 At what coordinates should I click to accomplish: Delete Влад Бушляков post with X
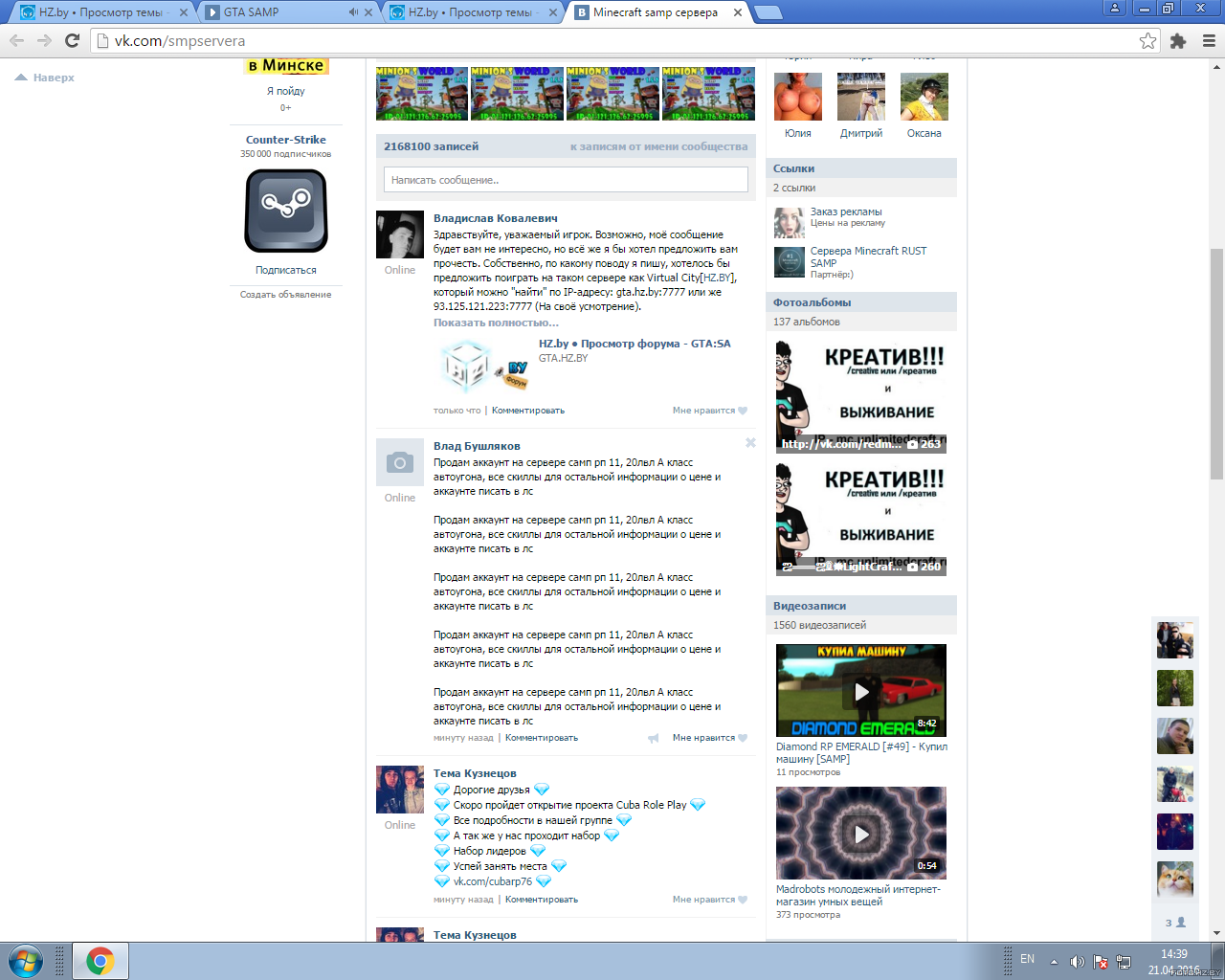[x=750, y=442]
